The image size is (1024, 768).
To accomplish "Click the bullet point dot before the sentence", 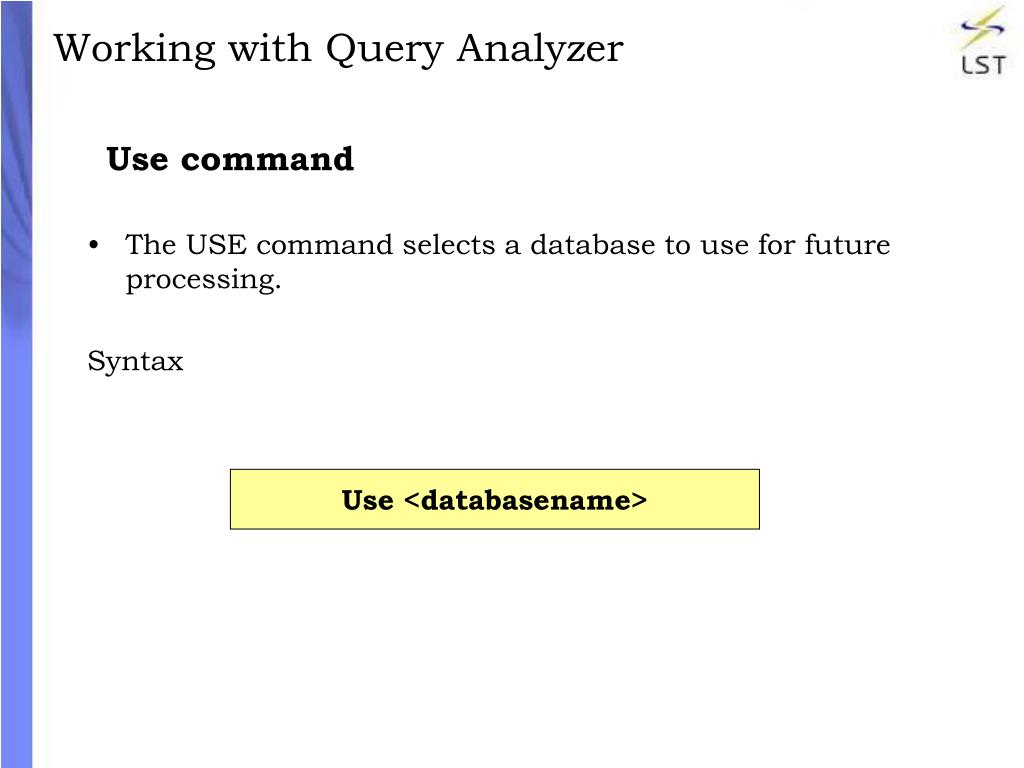I will pyautogui.click(x=93, y=246).
